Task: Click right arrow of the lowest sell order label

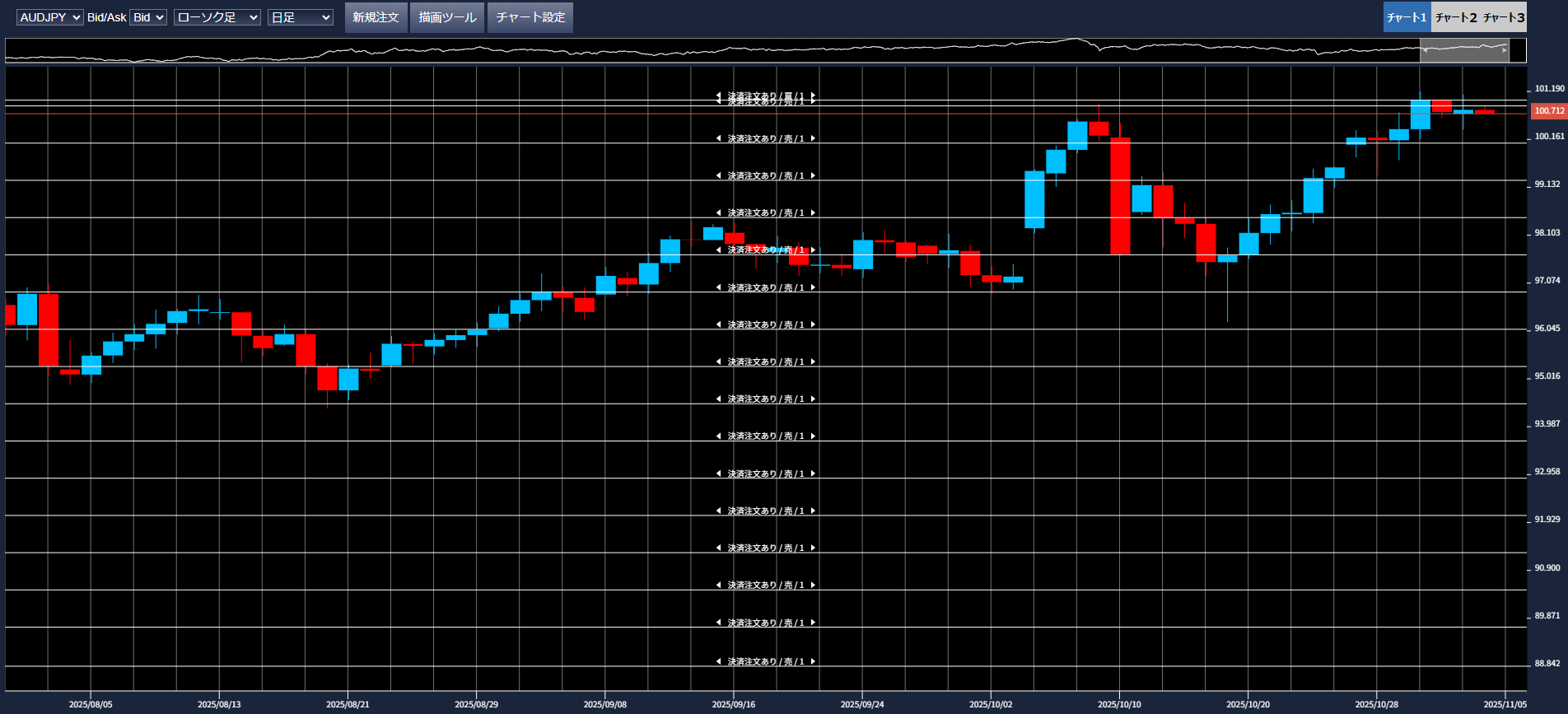Action: tap(813, 661)
